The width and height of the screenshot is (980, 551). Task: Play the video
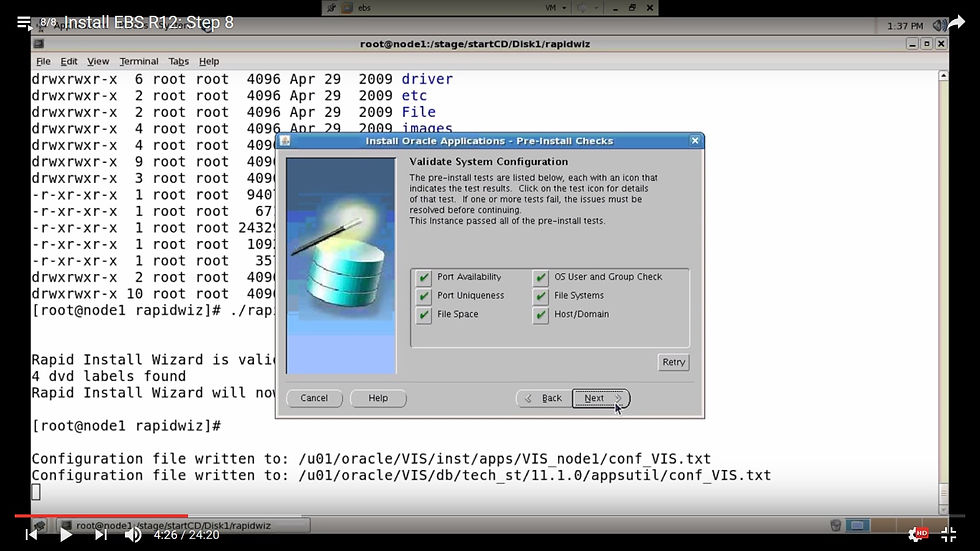[x=66, y=535]
